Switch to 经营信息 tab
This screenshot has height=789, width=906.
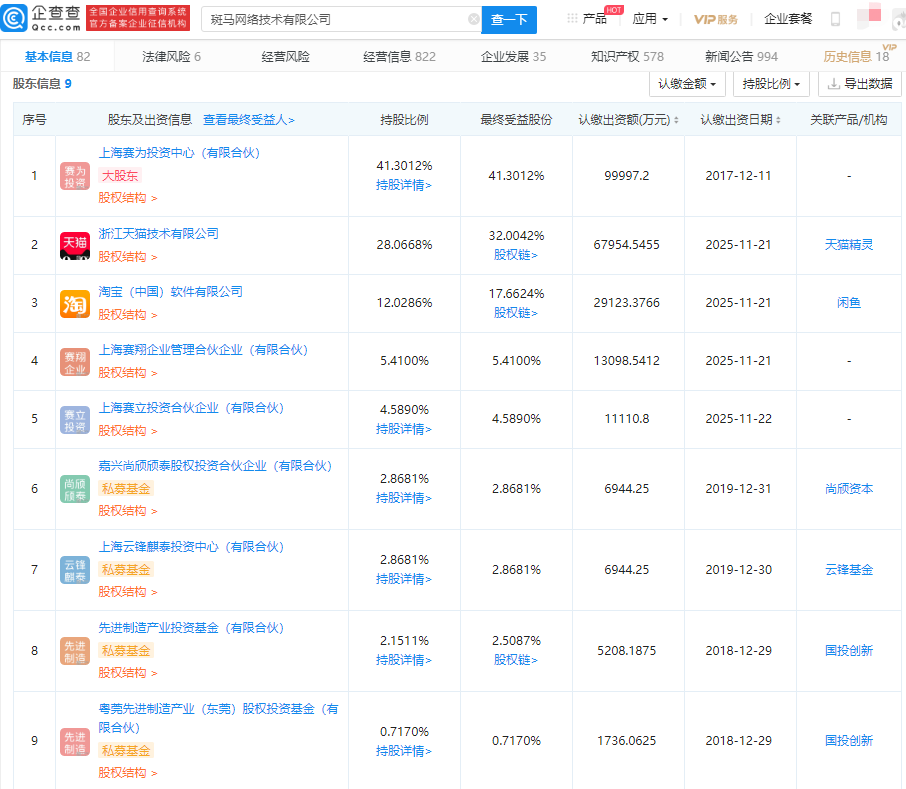point(399,57)
